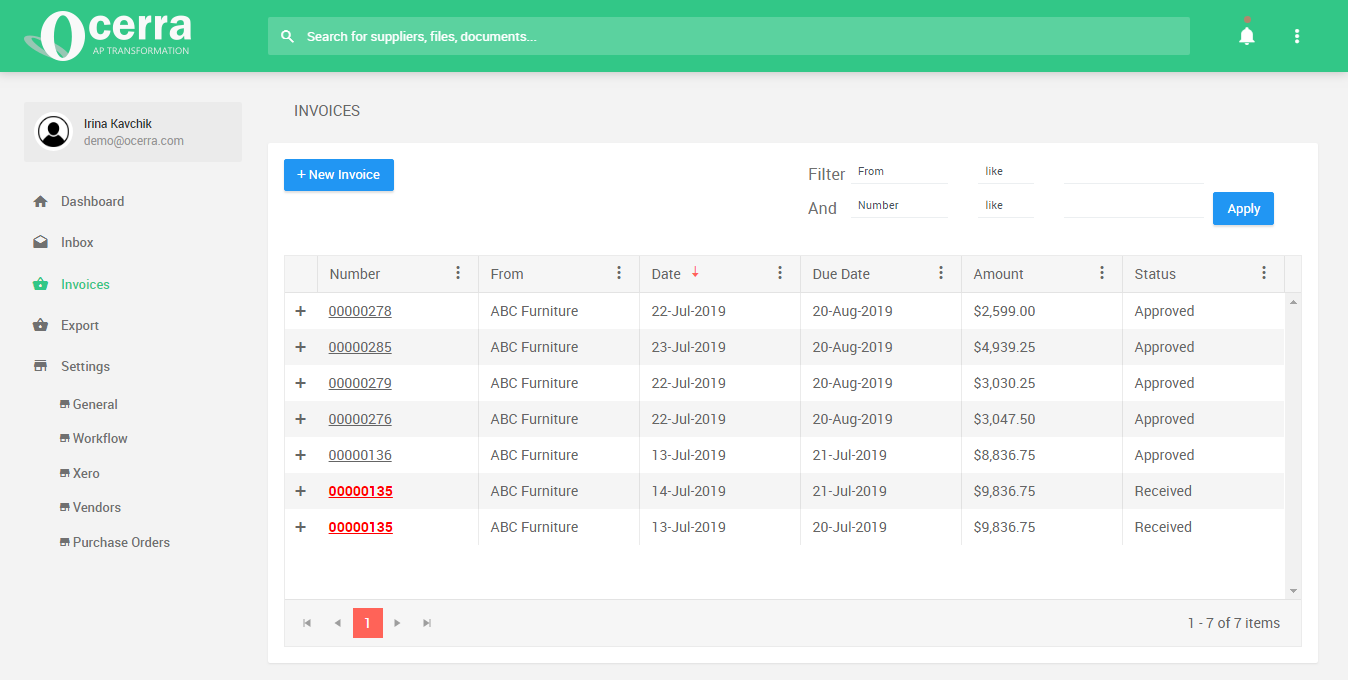Click table scrollbar down arrow

(1293, 591)
